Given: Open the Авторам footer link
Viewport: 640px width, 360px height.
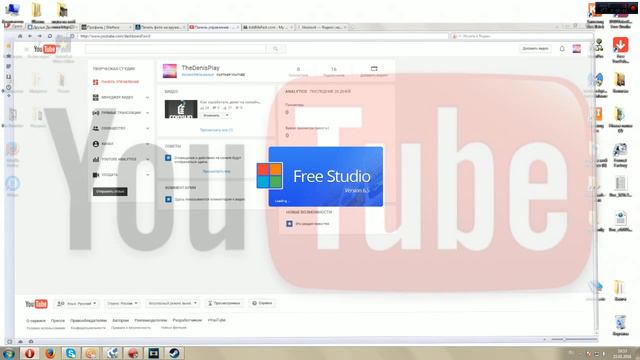Looking at the screenshot, I should pos(120,320).
